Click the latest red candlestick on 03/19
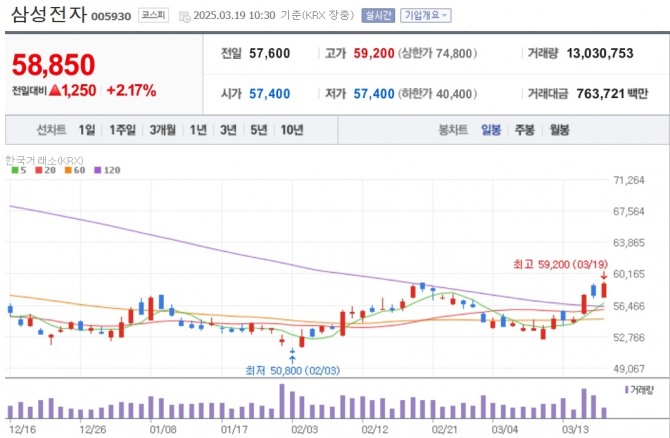The width and height of the screenshot is (670, 438). [x=604, y=290]
